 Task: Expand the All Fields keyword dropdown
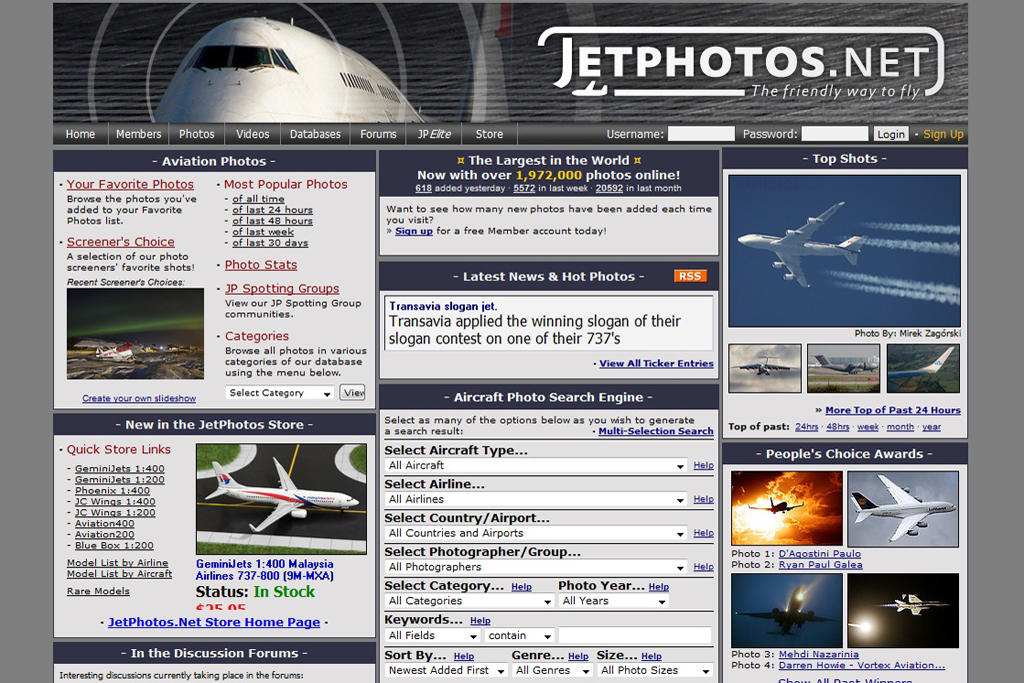click(432, 635)
